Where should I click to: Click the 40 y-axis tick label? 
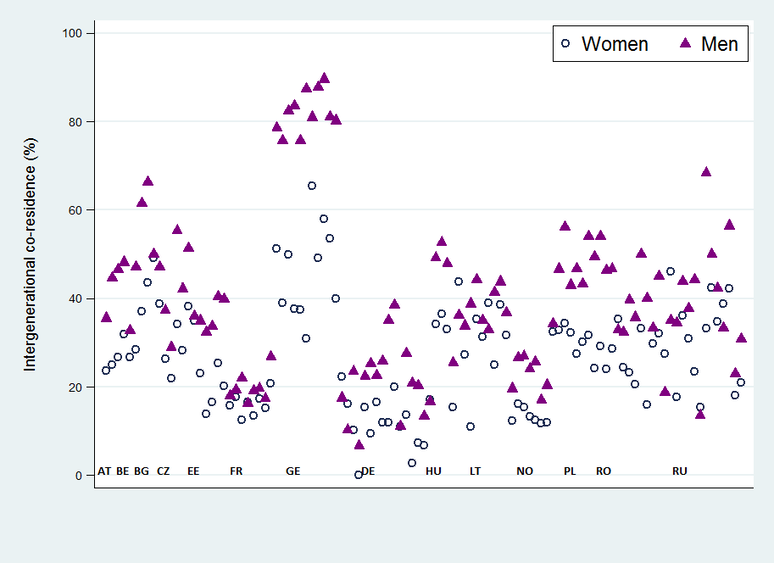coord(75,299)
